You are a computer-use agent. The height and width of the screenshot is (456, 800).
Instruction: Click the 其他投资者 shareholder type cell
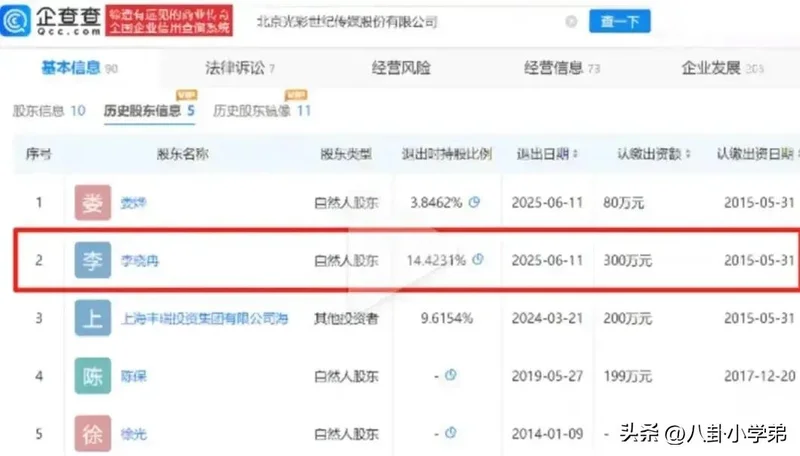click(346, 319)
